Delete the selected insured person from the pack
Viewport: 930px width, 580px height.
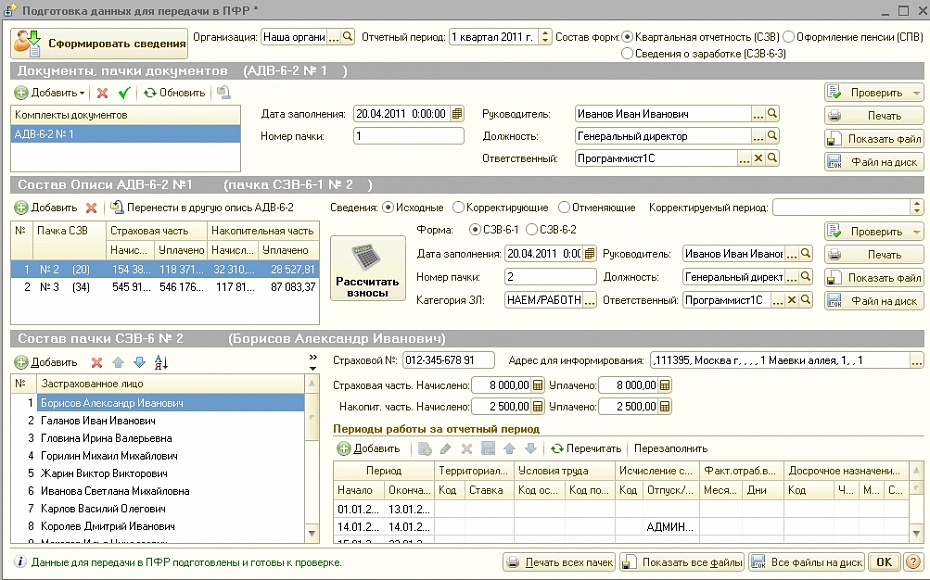click(97, 362)
